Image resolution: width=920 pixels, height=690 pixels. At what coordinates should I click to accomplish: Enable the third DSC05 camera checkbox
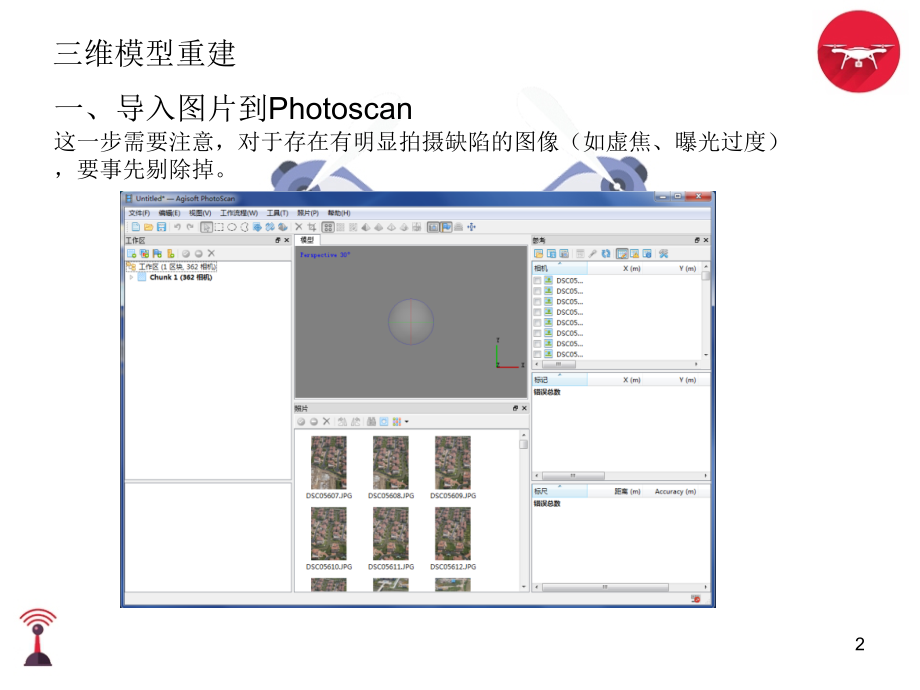537,302
